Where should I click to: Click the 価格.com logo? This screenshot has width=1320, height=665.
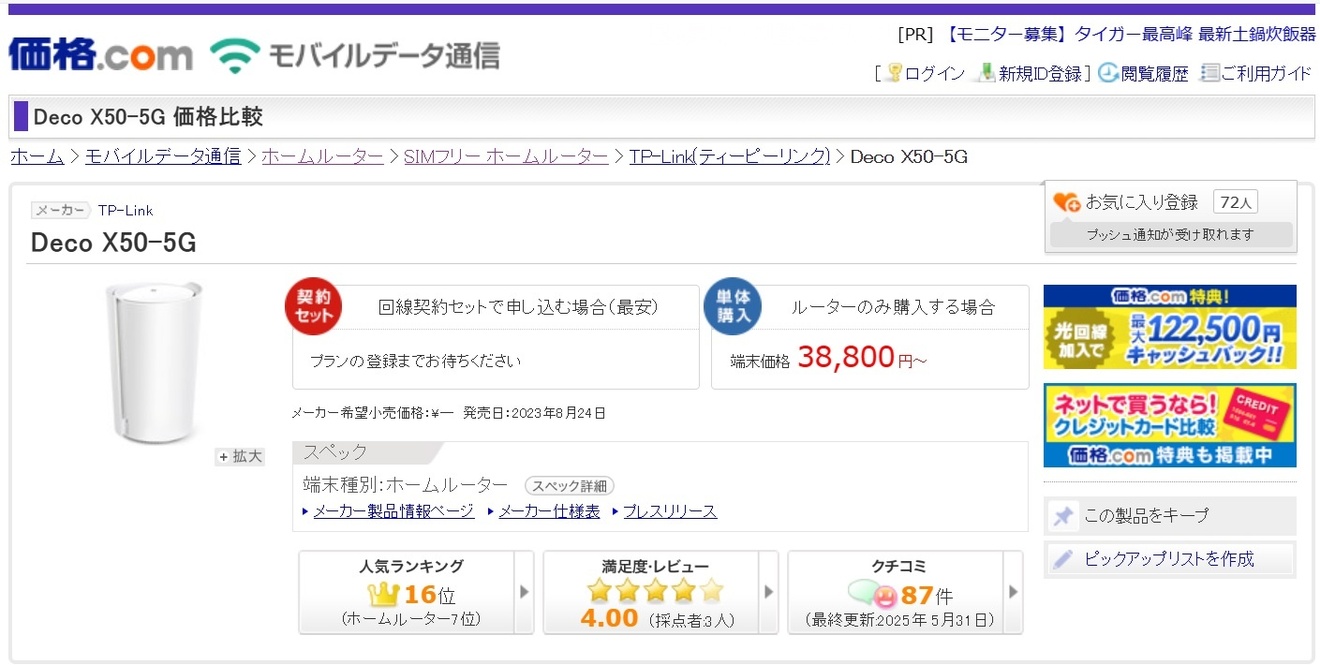(100, 54)
